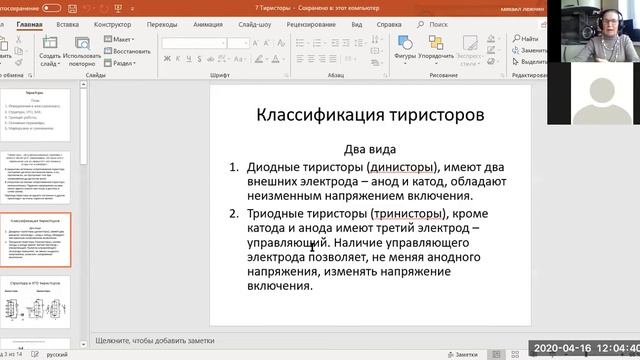Screen dimensions: 640x360
Task: Open the Вид tab
Action: [x=357, y=24]
